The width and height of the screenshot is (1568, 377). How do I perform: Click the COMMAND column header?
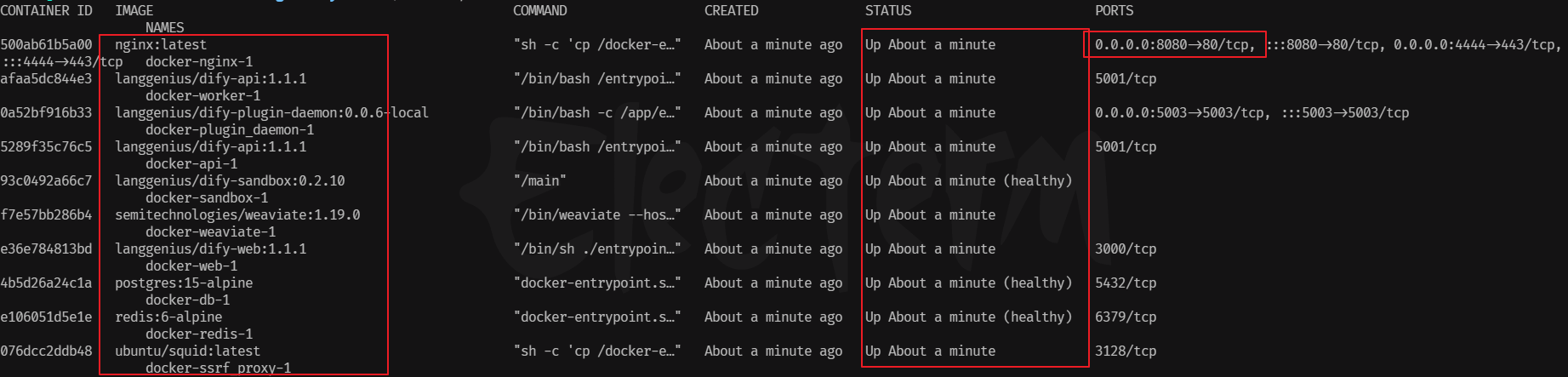point(539,11)
